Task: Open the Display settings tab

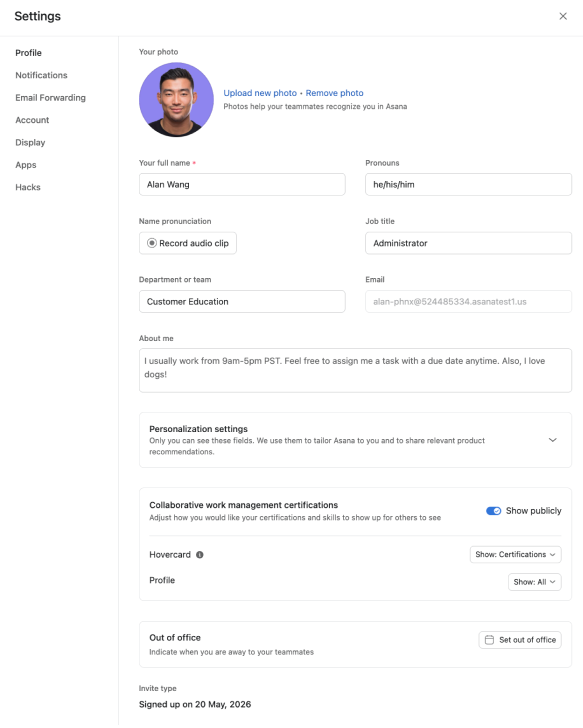Action: (x=30, y=143)
